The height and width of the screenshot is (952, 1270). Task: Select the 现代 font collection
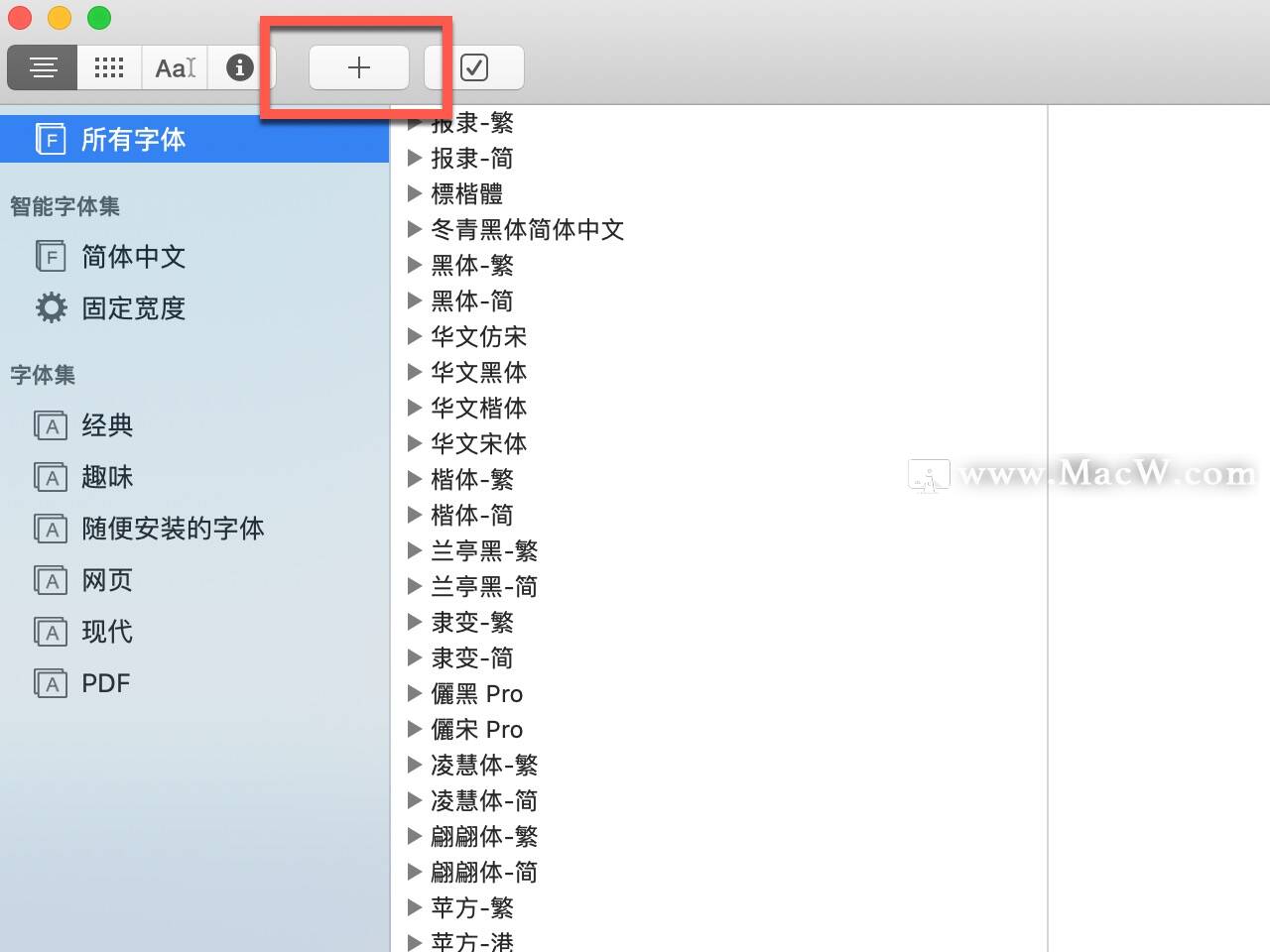click(105, 632)
